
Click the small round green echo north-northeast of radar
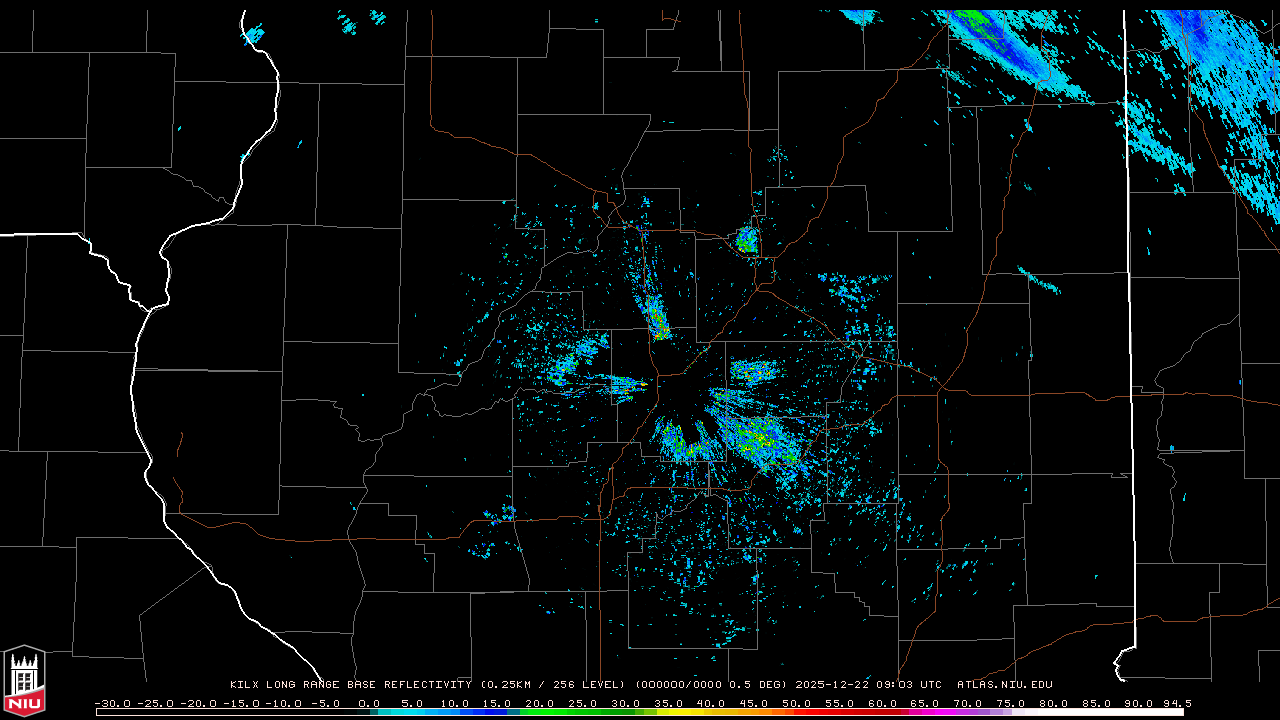[746, 240]
